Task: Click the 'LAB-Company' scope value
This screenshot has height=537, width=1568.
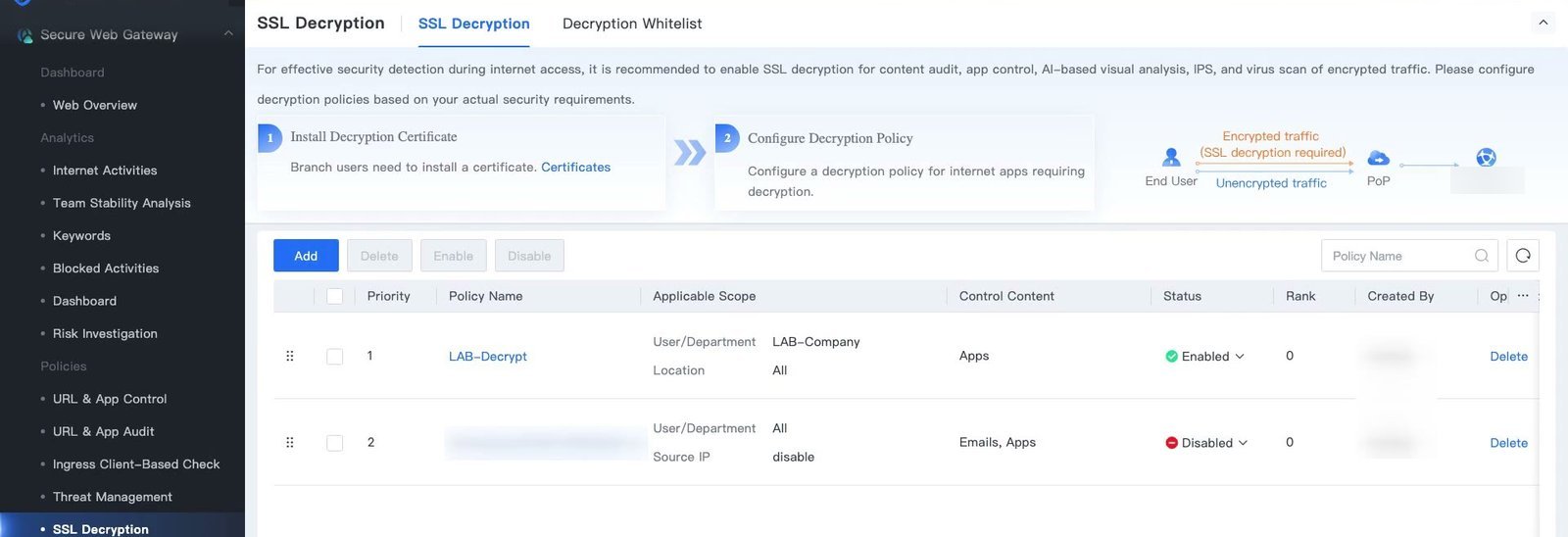Action: [x=816, y=342]
